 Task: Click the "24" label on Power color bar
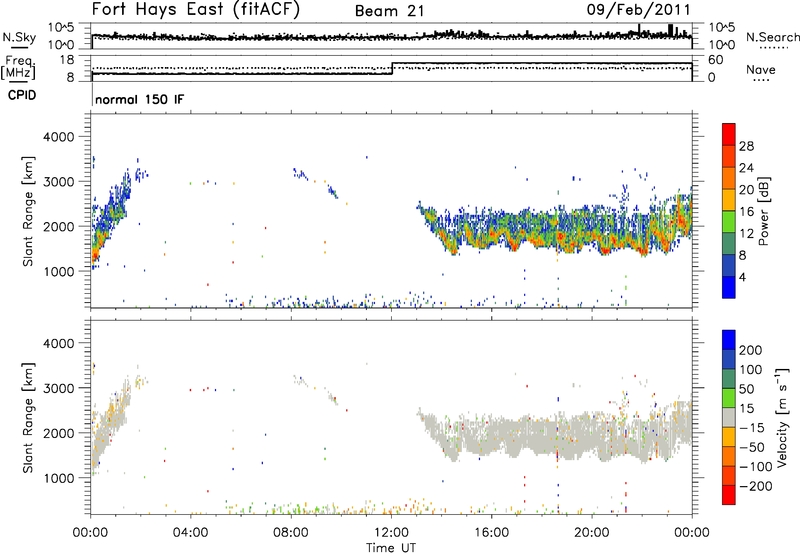coord(746,168)
